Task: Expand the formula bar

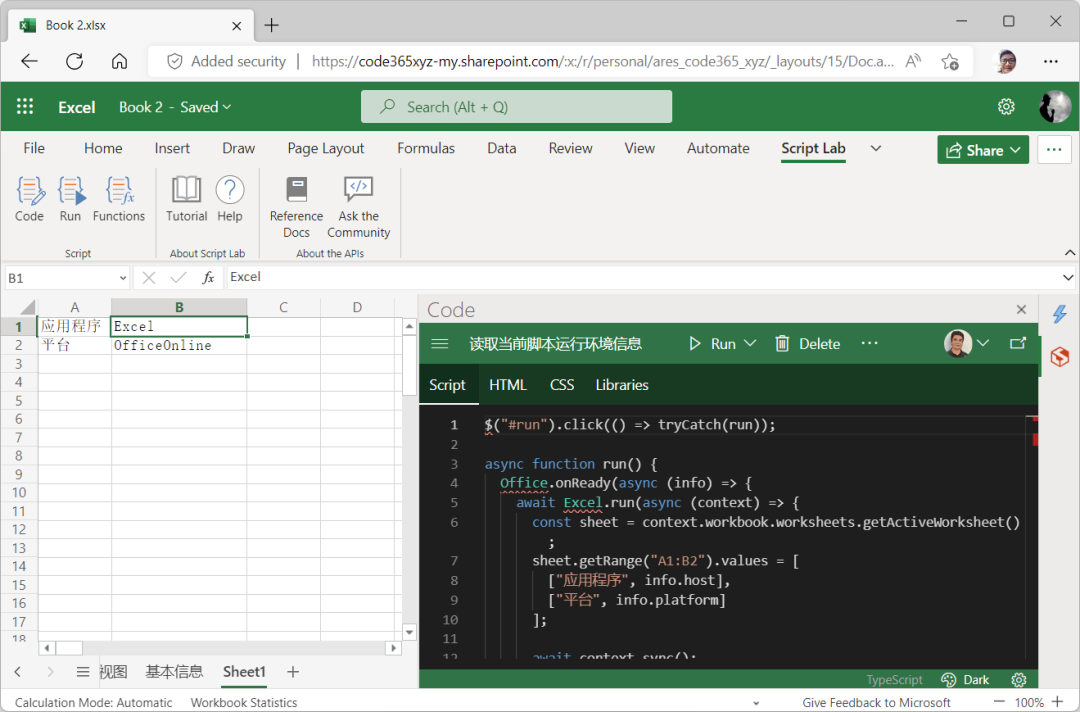Action: [1068, 278]
